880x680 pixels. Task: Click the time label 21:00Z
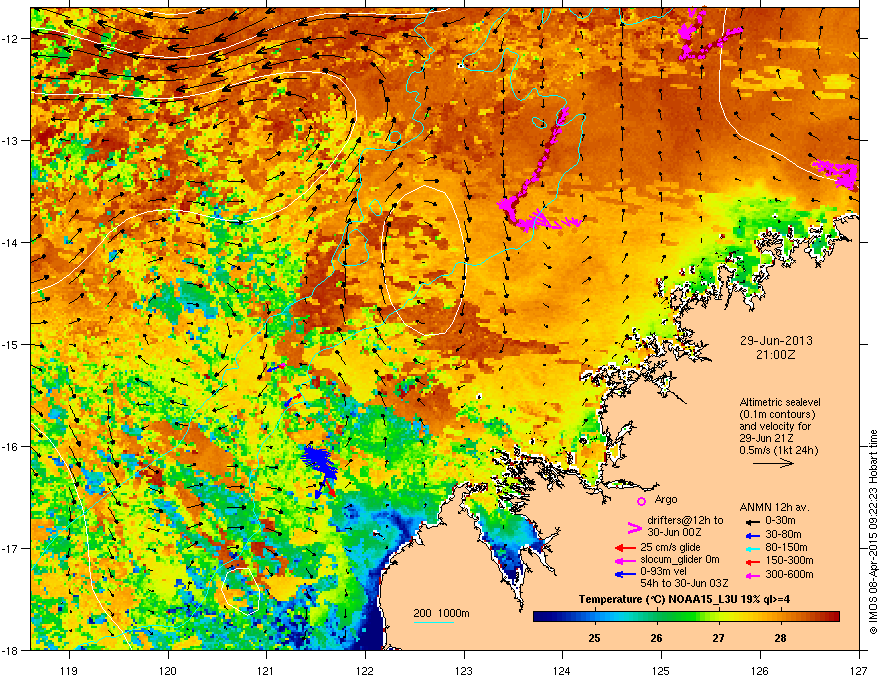click(x=776, y=355)
